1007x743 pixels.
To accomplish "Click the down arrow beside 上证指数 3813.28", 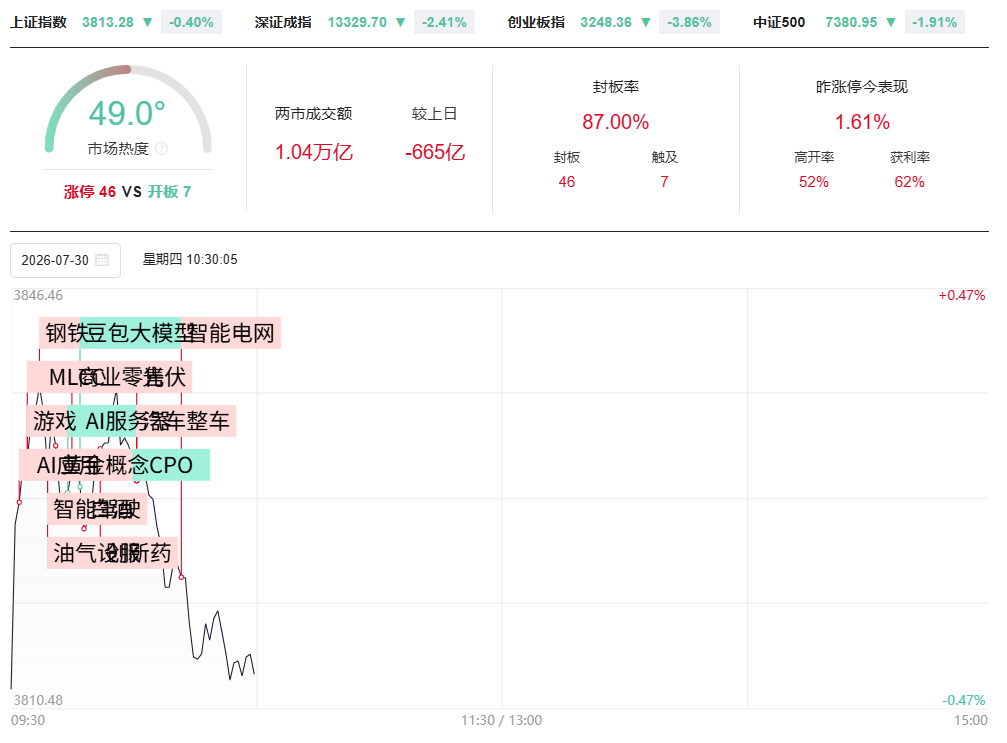I will tap(147, 22).
